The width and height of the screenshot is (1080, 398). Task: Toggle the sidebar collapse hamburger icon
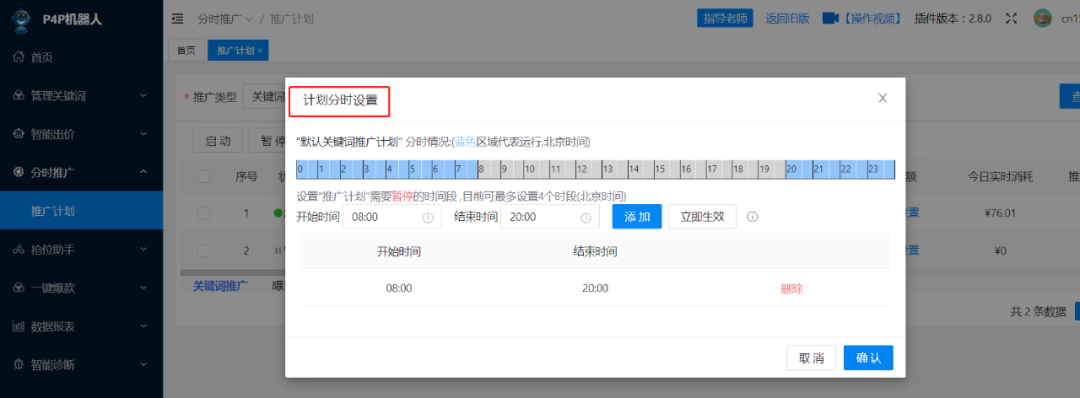tap(178, 19)
